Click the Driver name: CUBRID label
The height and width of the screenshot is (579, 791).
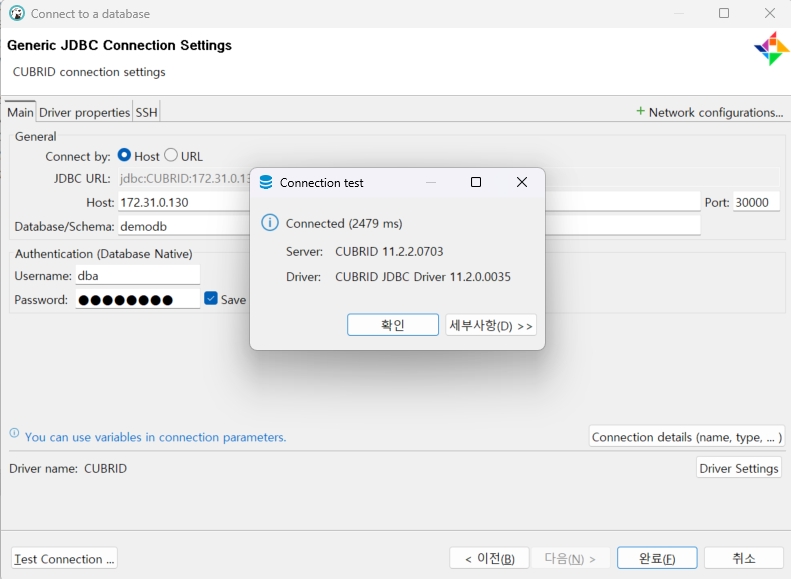pos(68,469)
